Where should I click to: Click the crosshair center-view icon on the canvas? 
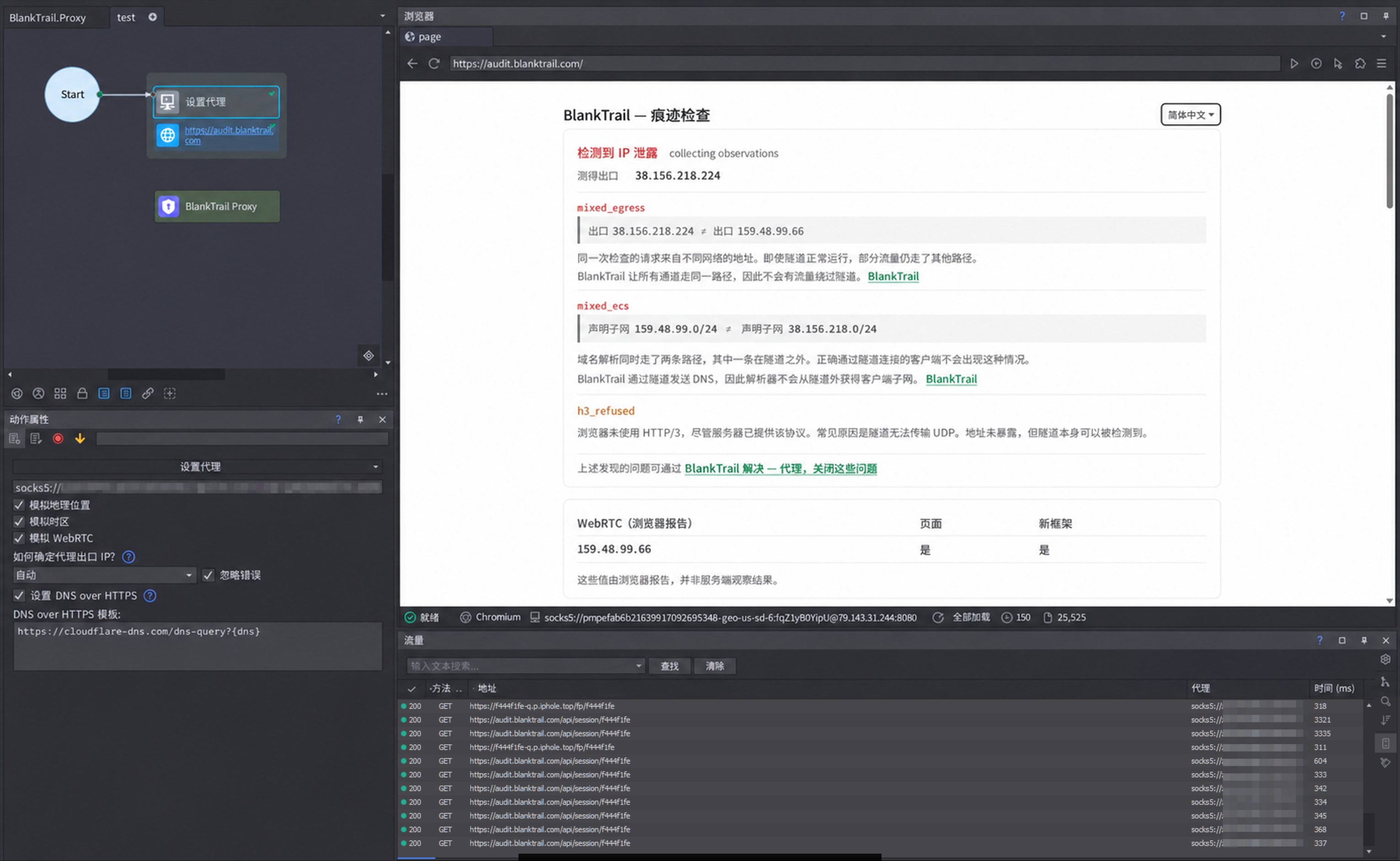coord(369,356)
